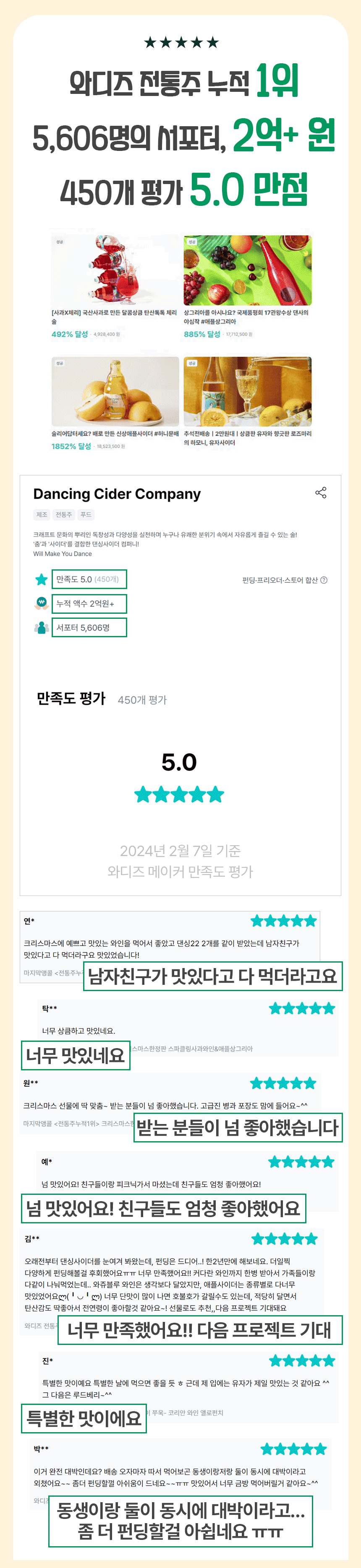Click the share icon beside Dancing Cider Company
This screenshot has height=1568, width=361.
321,493
